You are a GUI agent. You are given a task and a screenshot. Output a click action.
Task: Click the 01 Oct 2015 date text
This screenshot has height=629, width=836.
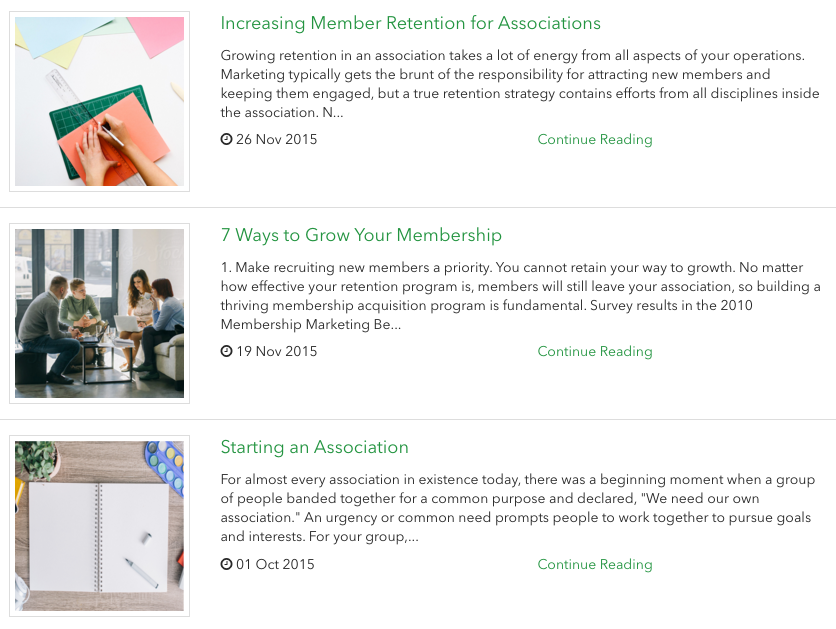click(274, 565)
